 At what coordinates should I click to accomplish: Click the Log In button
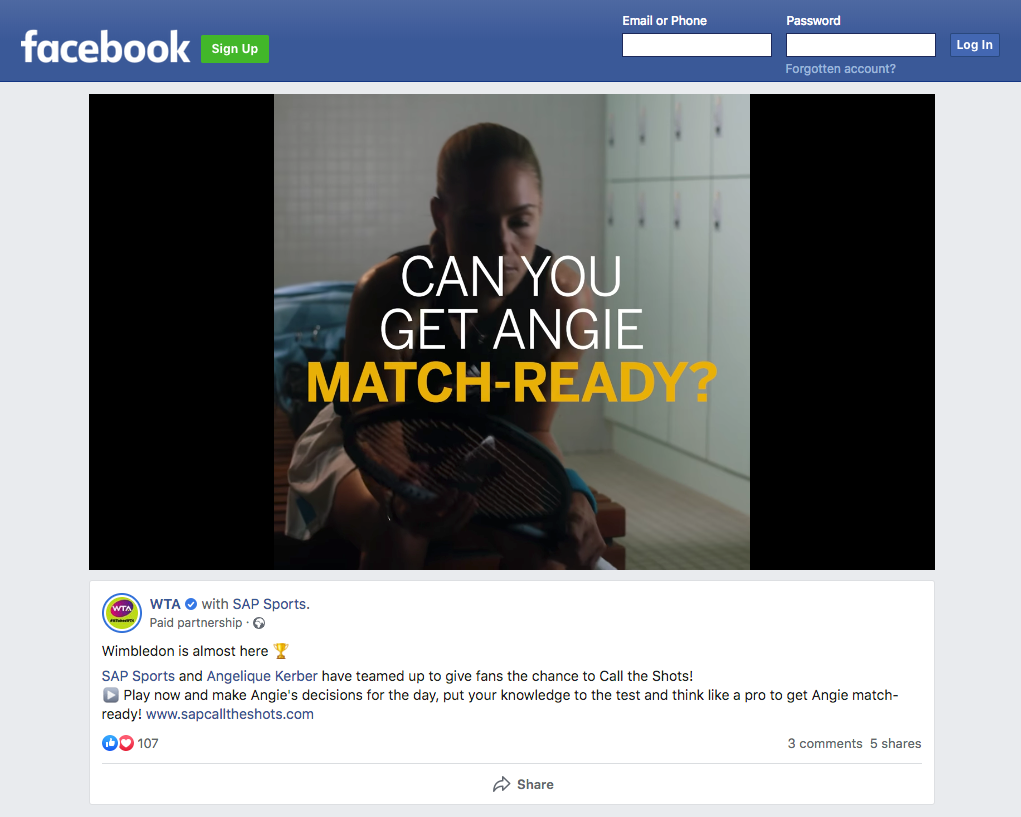click(974, 45)
